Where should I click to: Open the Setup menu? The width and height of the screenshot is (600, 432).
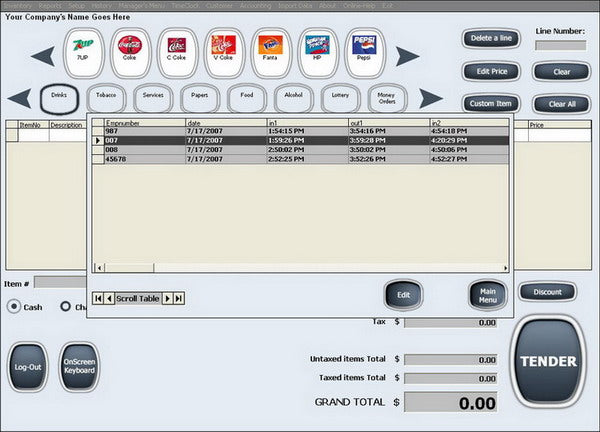point(77,6)
